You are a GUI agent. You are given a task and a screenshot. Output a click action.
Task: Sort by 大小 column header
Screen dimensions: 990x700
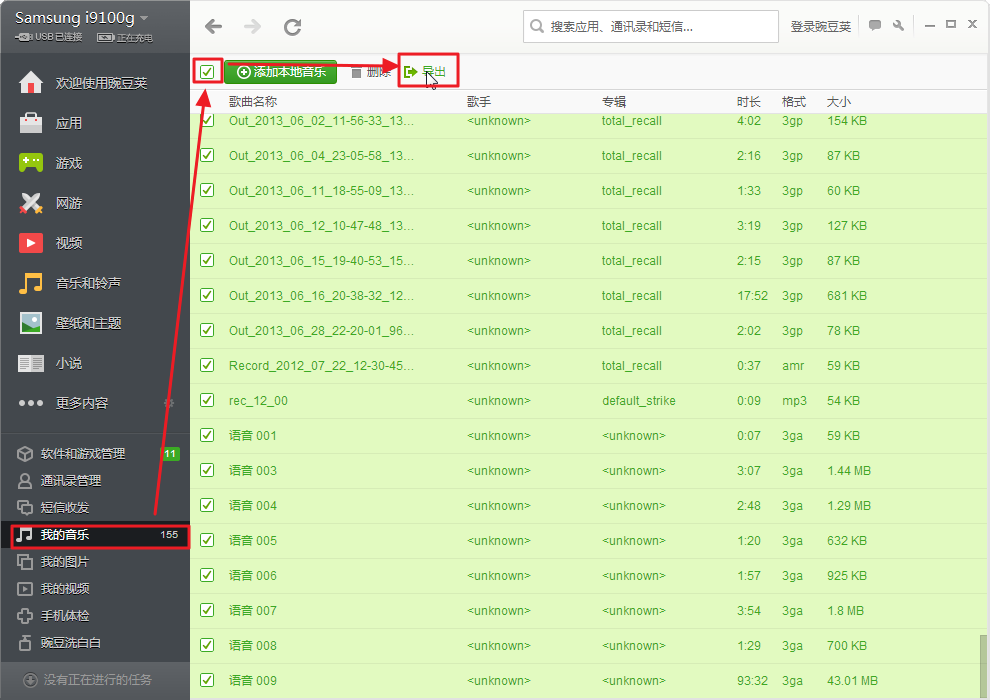pyautogui.click(x=839, y=102)
